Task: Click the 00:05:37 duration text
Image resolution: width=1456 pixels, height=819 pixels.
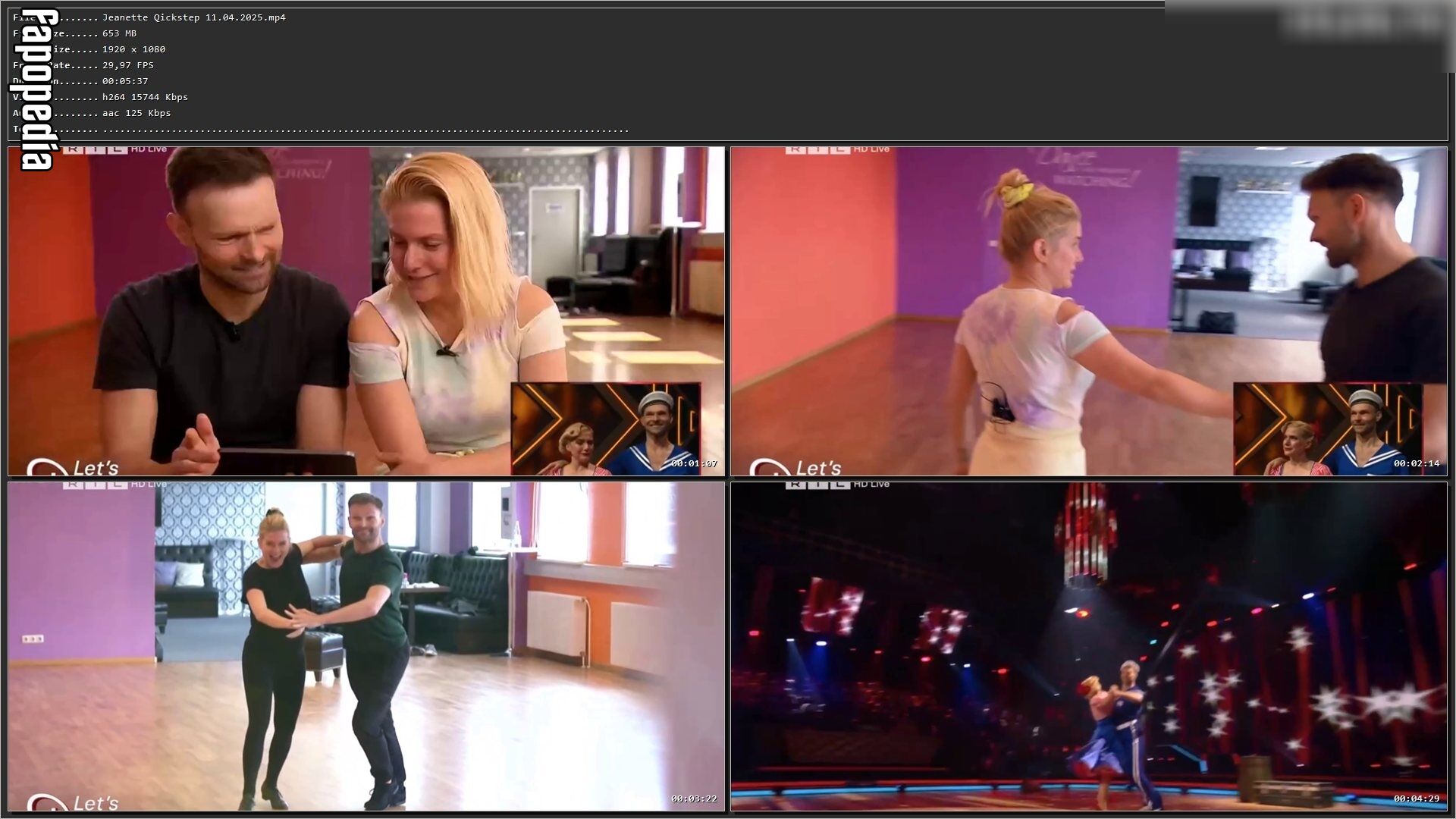Action: tap(125, 81)
